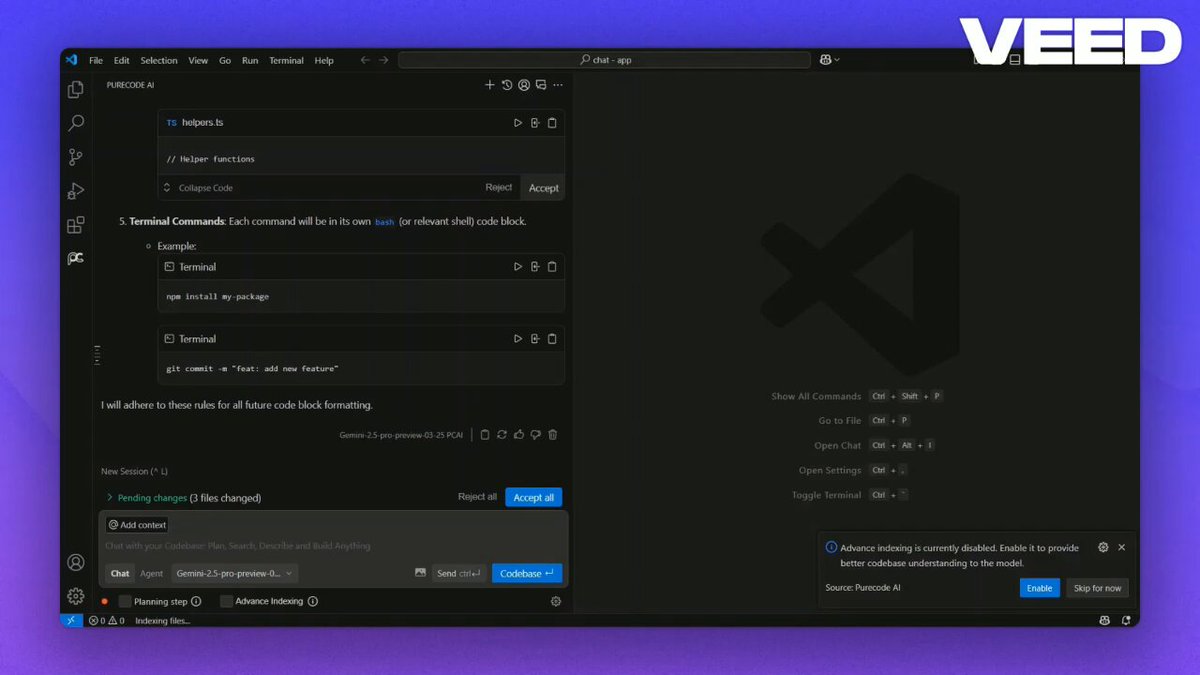The image size is (1200, 675).
Task: Copy the npm install command block
Action: point(552,267)
